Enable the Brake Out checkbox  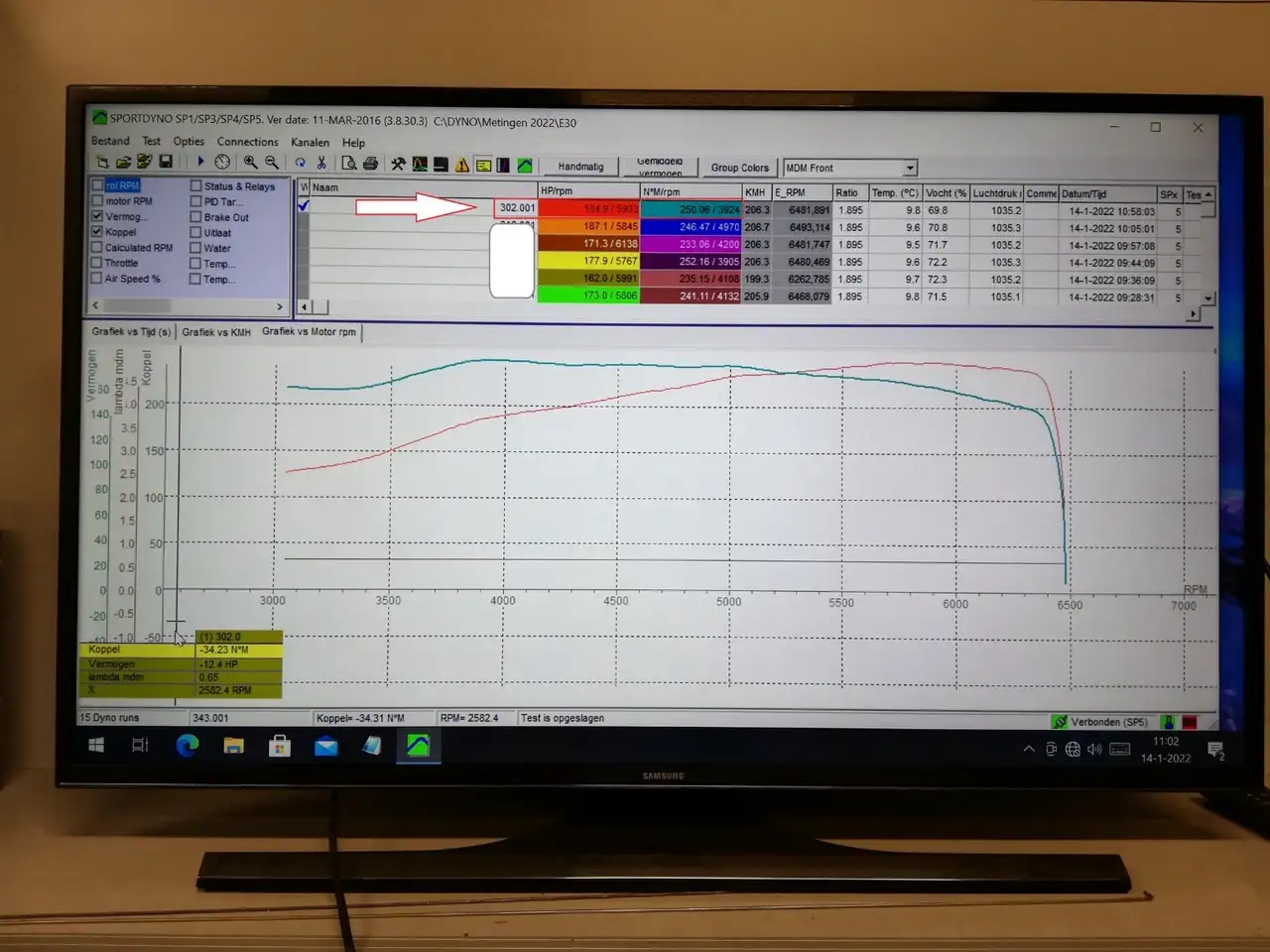click(195, 217)
